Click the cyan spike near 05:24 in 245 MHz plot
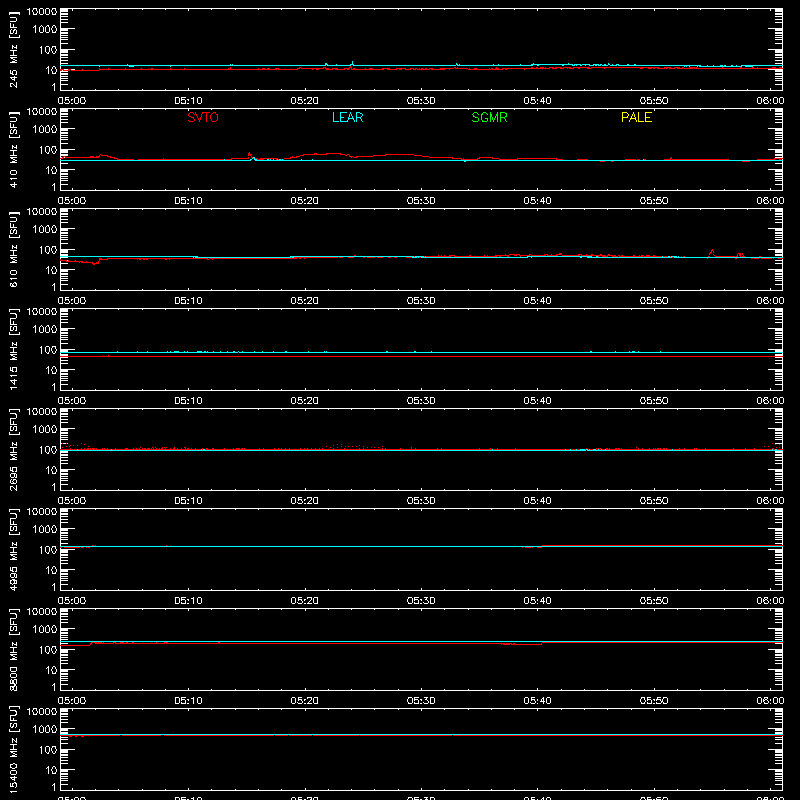 pos(352,63)
